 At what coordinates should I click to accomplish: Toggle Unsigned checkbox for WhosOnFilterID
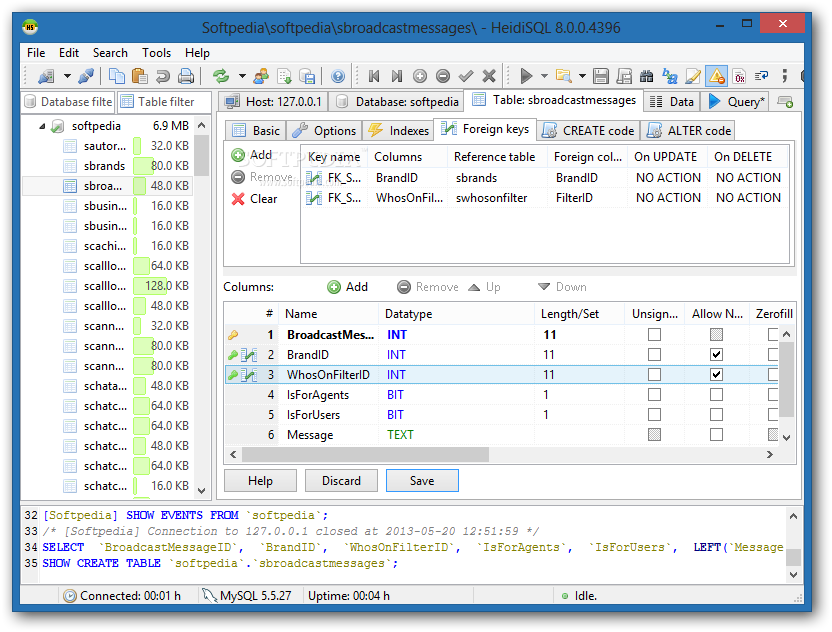coord(654,375)
